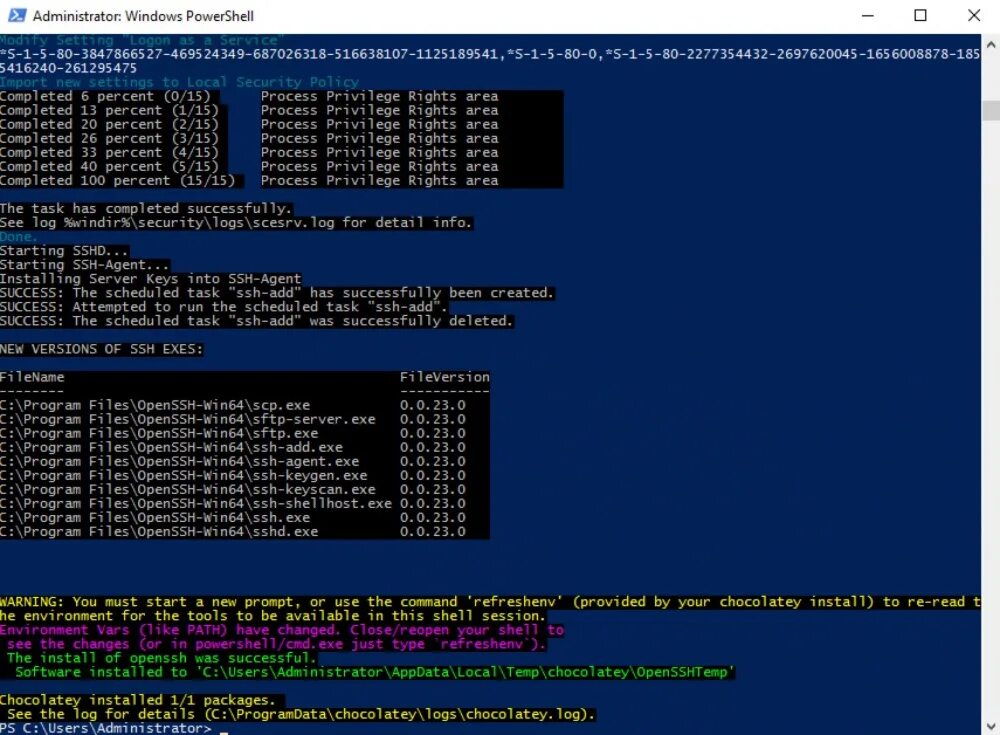Click 'Chocolatey installed 1/1 packages.' line
Viewport: 1000px width, 735px height.
point(138,700)
